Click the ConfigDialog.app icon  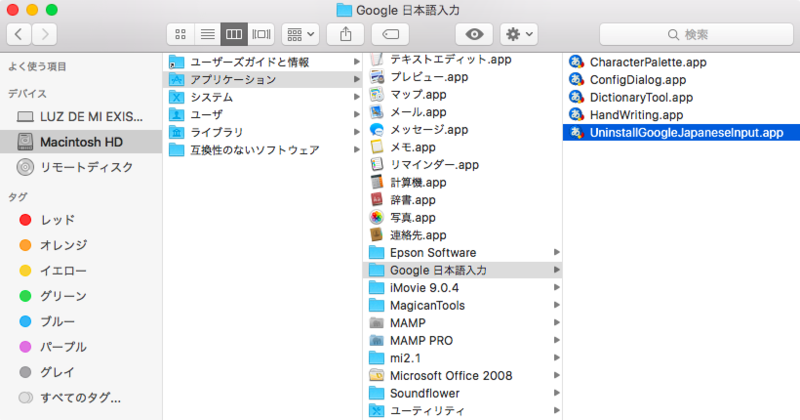pyautogui.click(x=577, y=80)
